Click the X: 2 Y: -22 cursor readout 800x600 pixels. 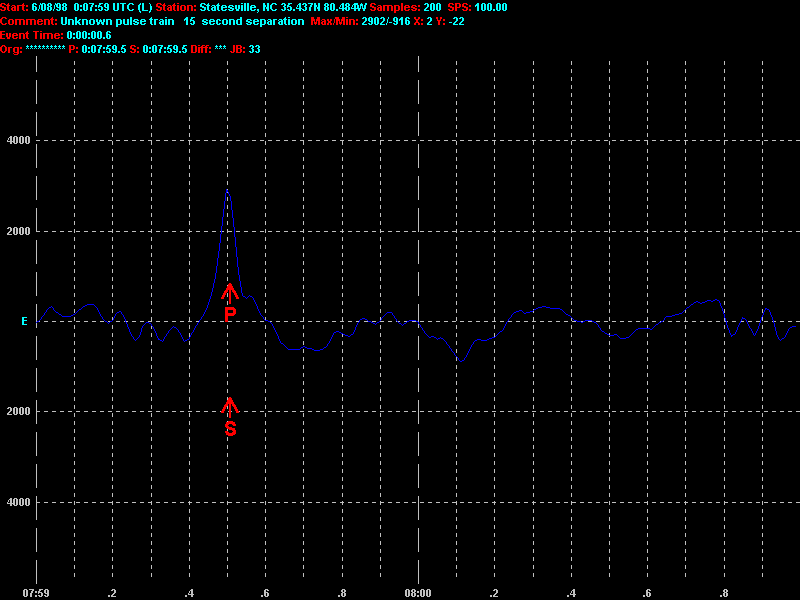click(x=450, y=21)
